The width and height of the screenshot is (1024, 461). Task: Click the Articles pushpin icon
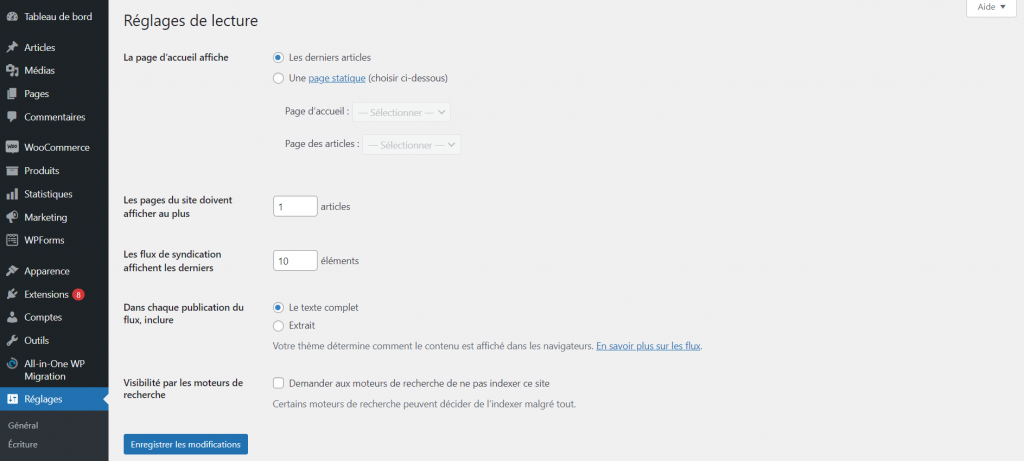pyautogui.click(x=11, y=47)
